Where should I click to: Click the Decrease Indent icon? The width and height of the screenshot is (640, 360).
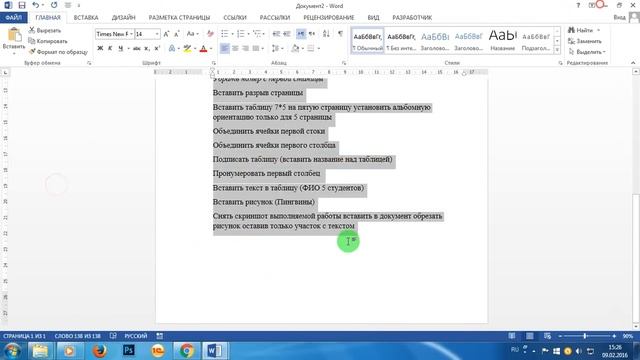[276, 34]
